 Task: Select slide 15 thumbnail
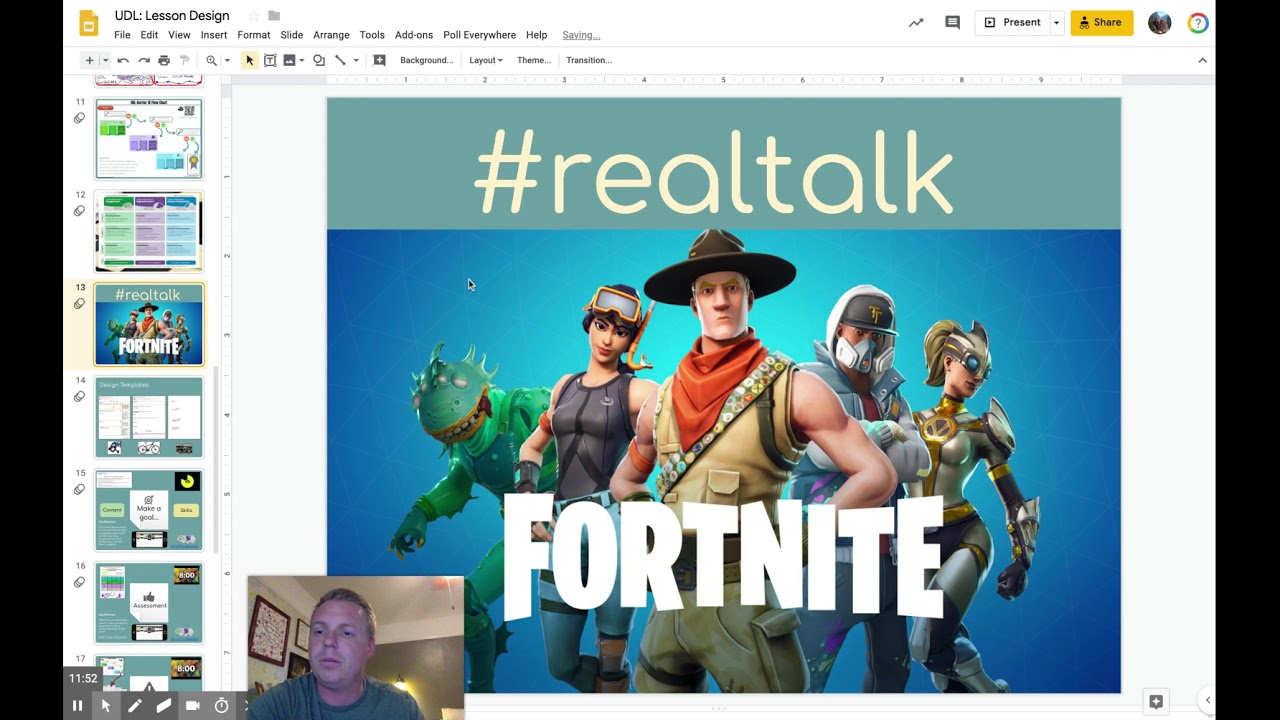(x=149, y=510)
